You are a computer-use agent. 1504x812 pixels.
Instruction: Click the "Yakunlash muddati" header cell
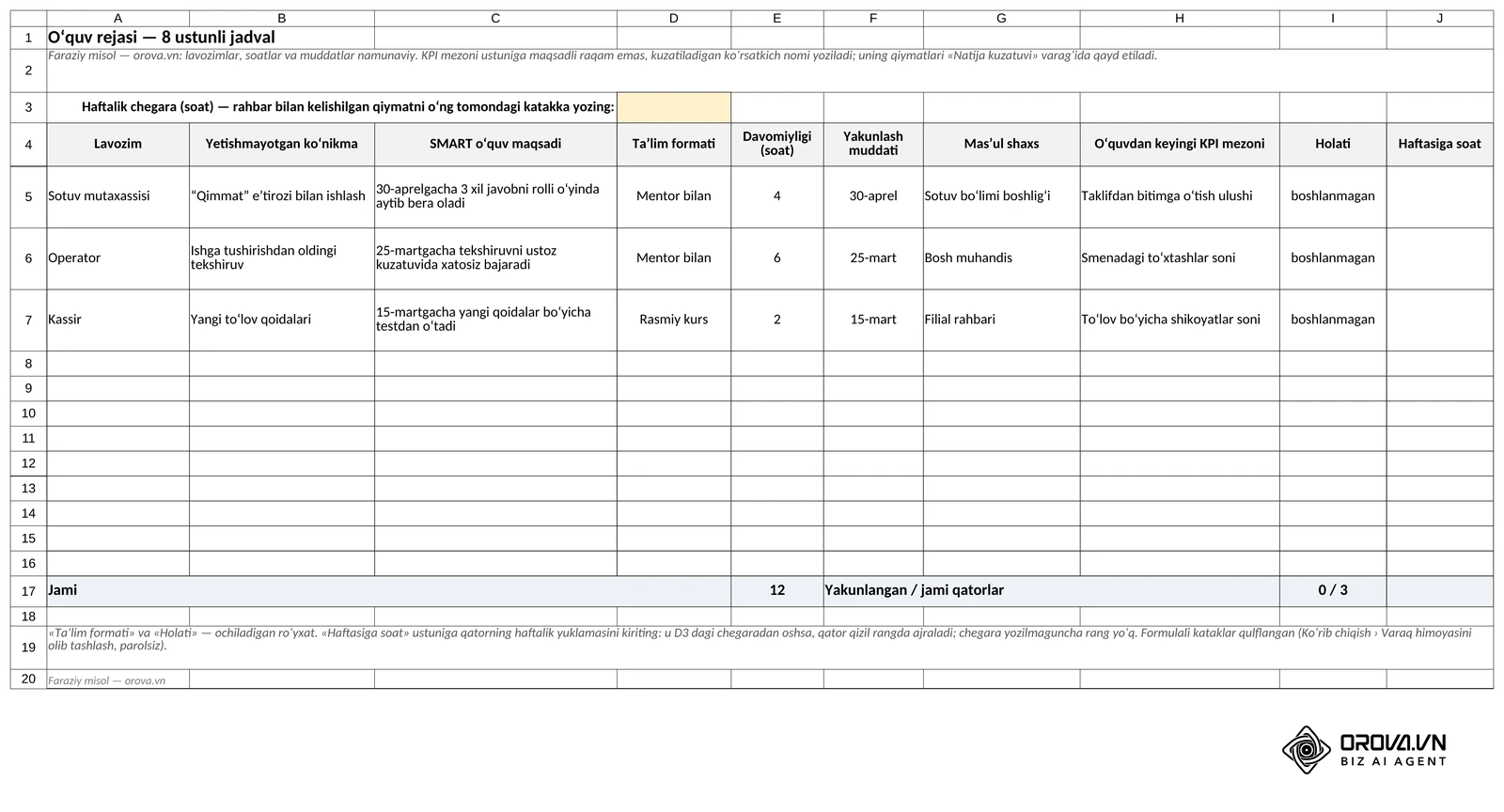pos(873,144)
